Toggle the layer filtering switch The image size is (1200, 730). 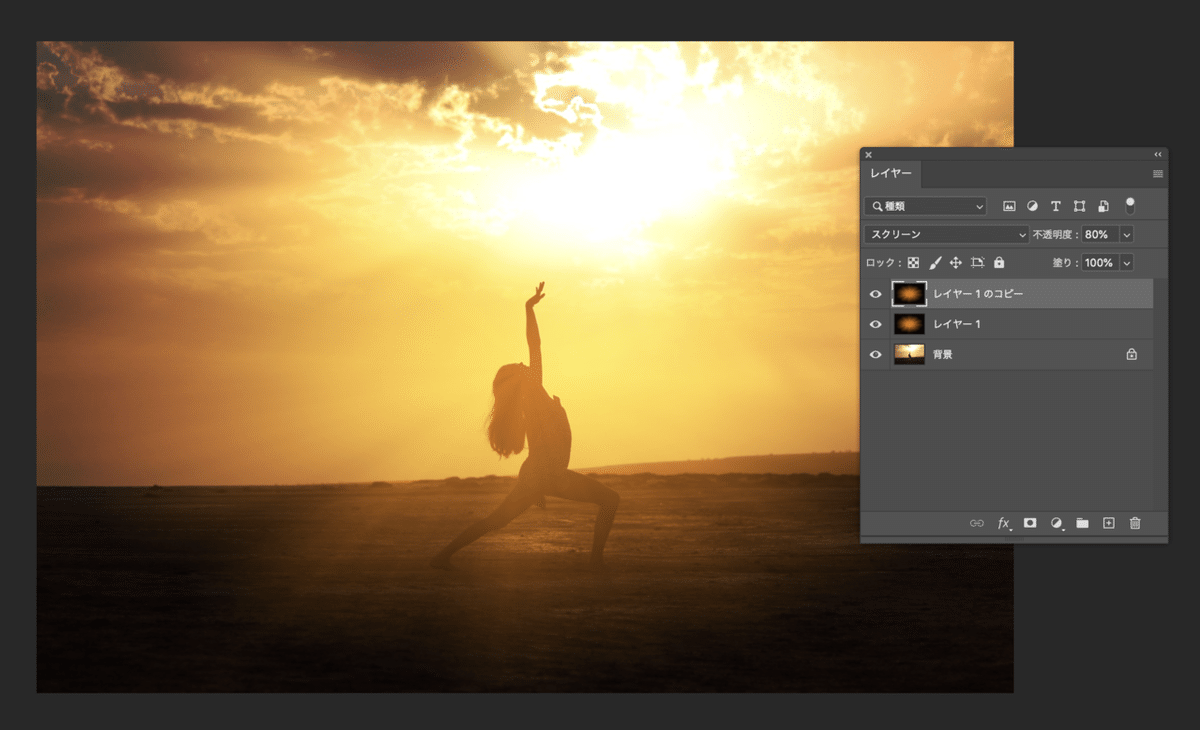[x=1130, y=205]
